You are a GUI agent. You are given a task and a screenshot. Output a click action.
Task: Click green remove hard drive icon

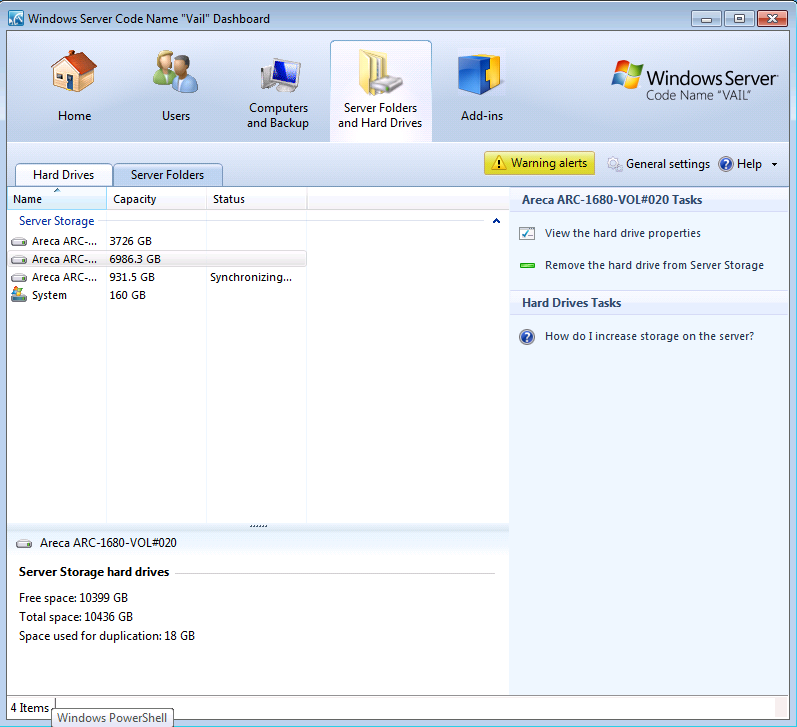(x=527, y=265)
